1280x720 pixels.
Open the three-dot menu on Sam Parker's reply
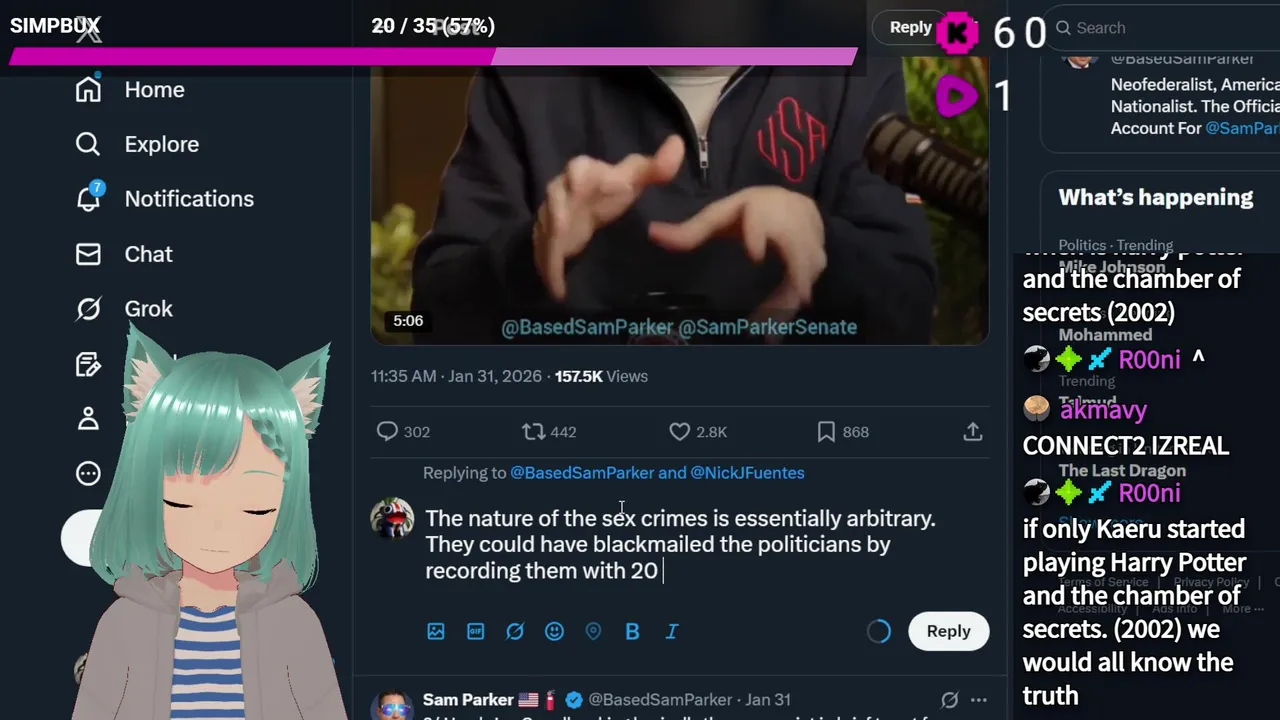click(x=978, y=700)
